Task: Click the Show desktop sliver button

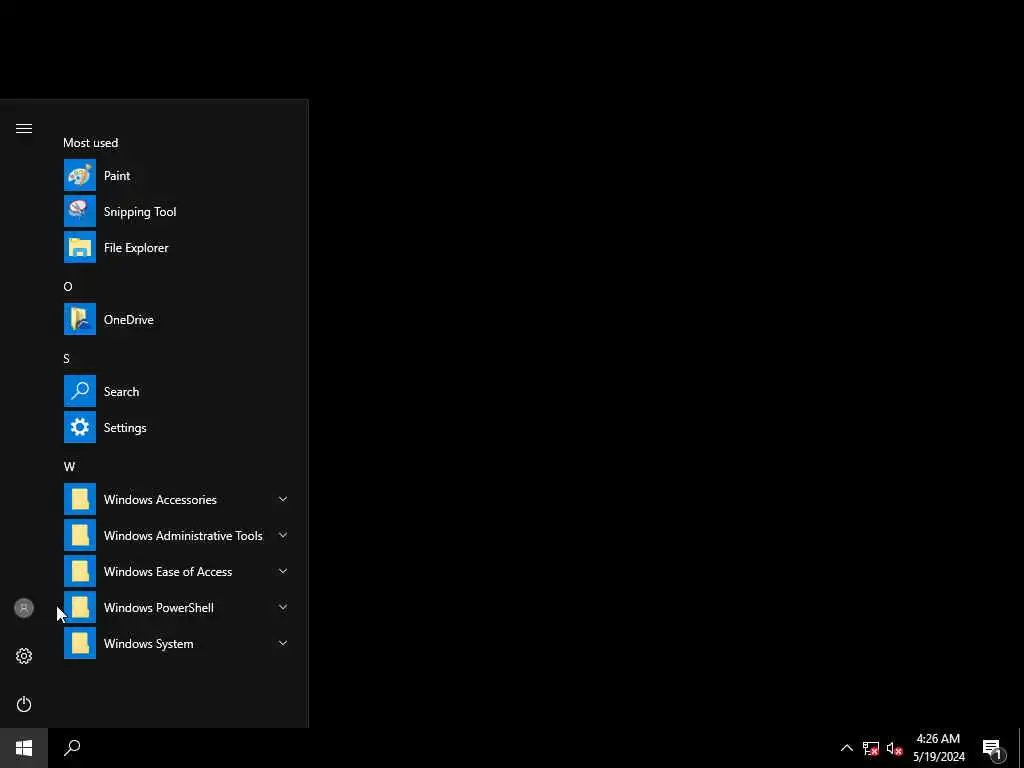Action: click(x=1021, y=748)
